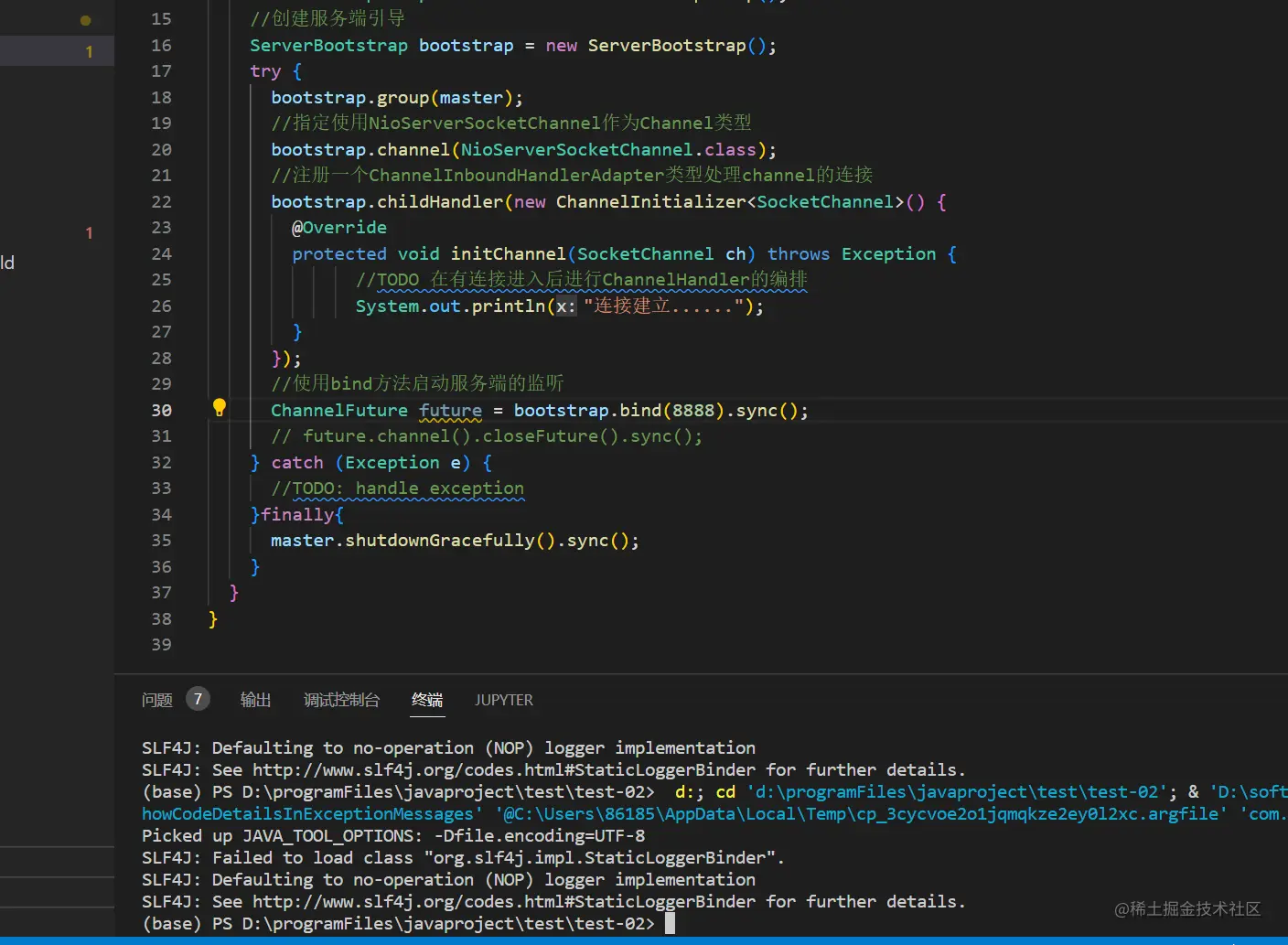
Task: Click the 'initChannel' method name
Action: 508,253
